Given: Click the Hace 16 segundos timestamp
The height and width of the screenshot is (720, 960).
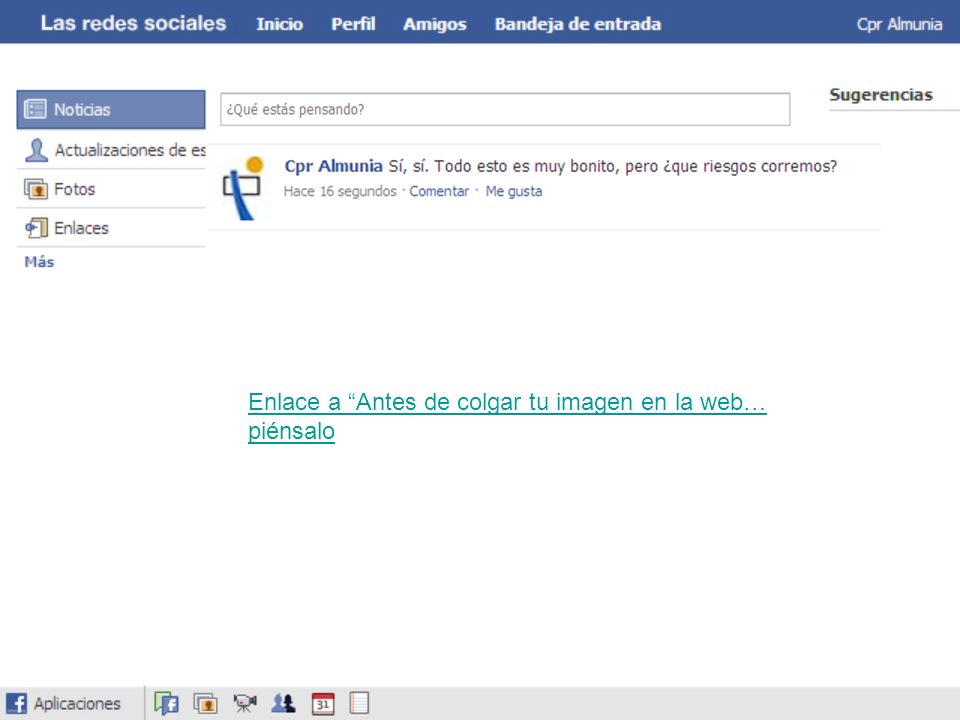Looking at the screenshot, I should (340, 191).
